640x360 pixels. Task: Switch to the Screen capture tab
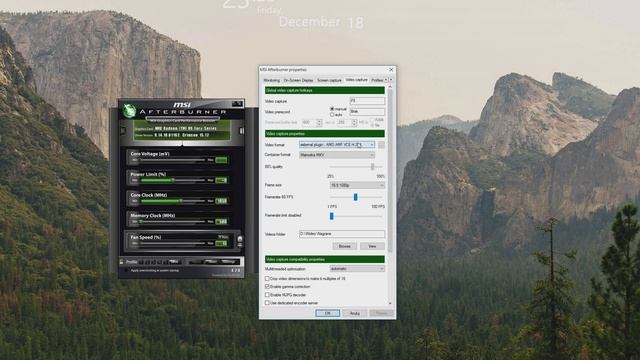click(329, 80)
